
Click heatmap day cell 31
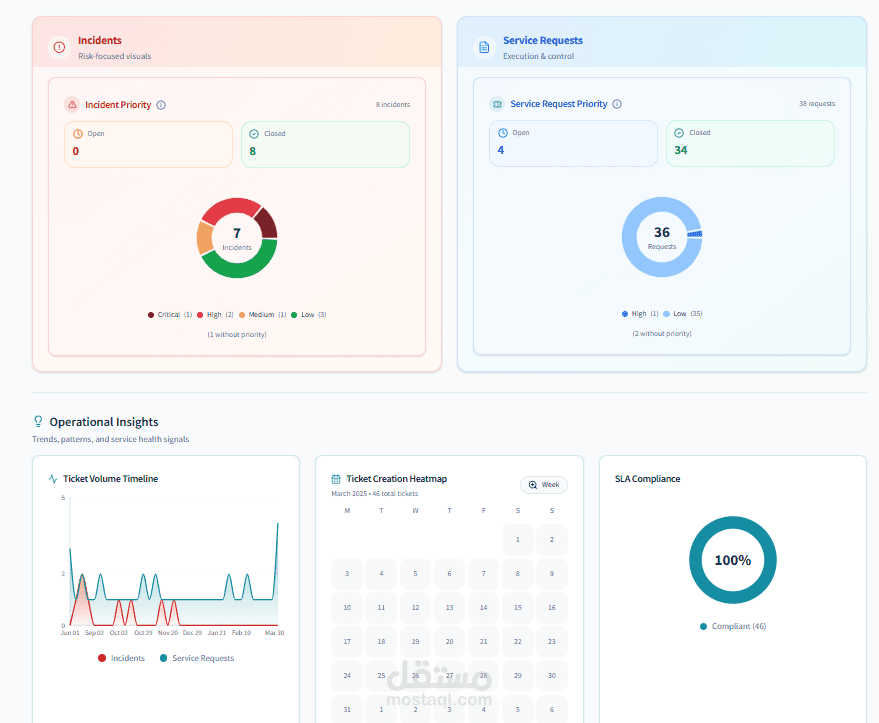tap(347, 710)
